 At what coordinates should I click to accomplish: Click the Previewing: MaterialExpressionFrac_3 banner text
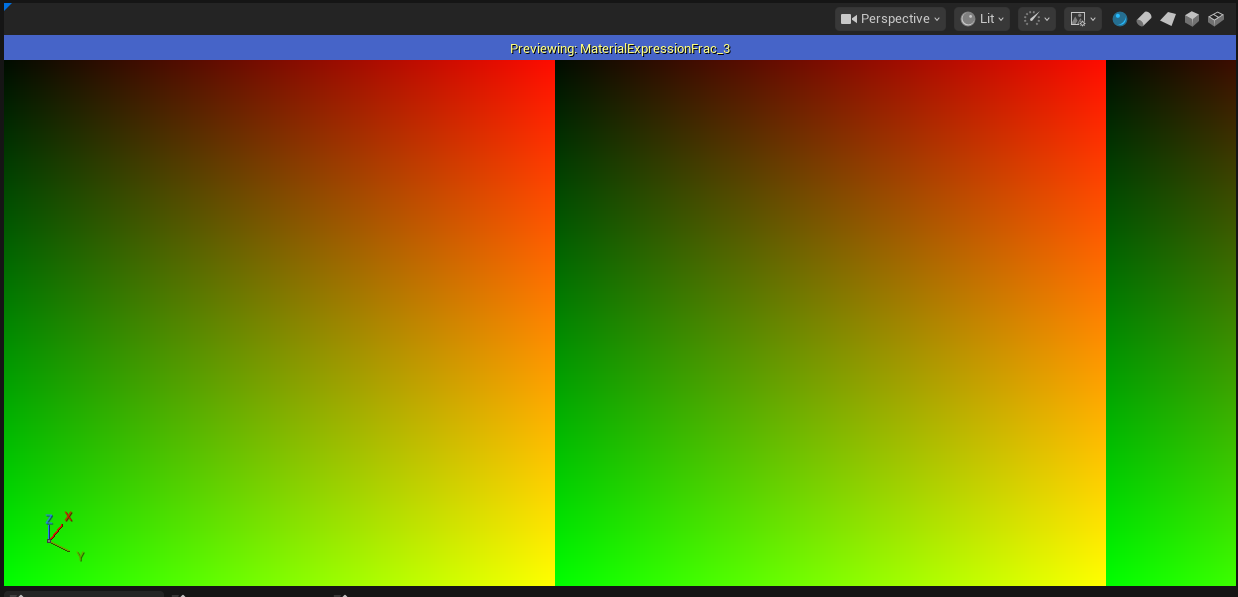point(620,48)
